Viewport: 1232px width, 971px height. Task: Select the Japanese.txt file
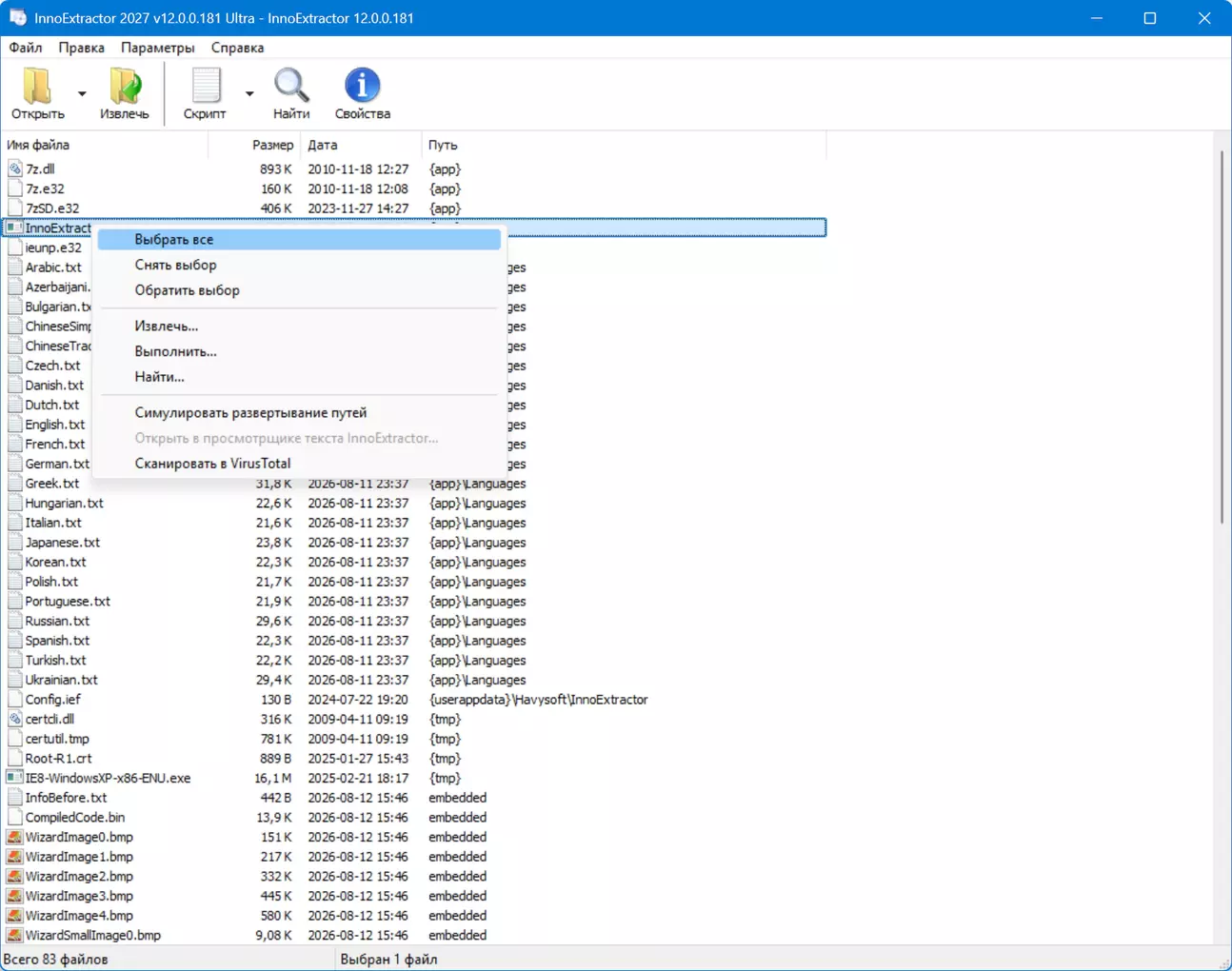63,543
